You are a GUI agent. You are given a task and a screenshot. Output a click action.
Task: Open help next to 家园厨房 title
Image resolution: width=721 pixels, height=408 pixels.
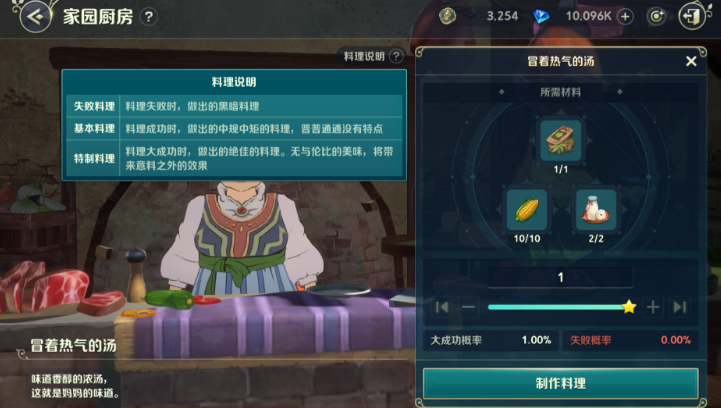click(148, 17)
